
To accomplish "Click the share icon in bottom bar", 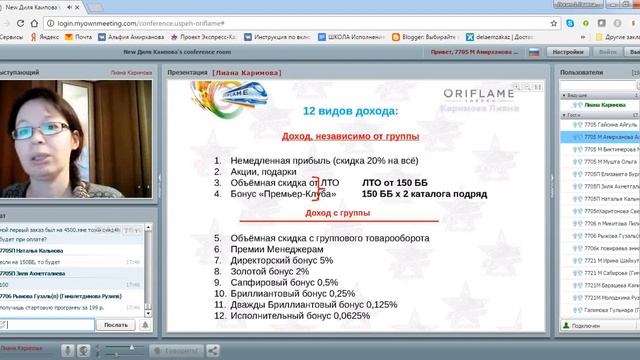I will tap(213, 351).
